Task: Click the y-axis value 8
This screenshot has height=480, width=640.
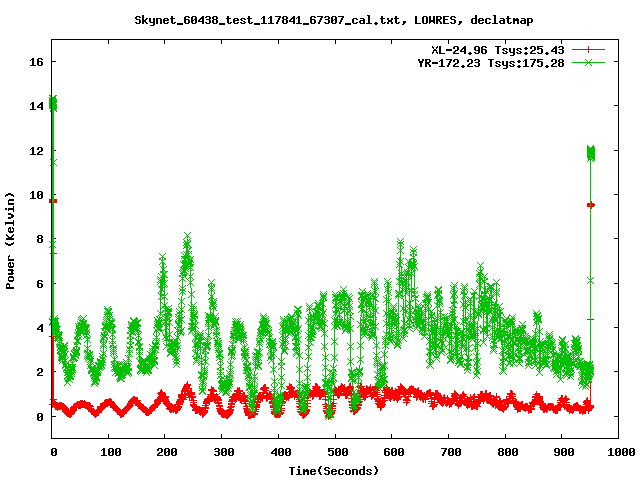Action: [x=40, y=239]
